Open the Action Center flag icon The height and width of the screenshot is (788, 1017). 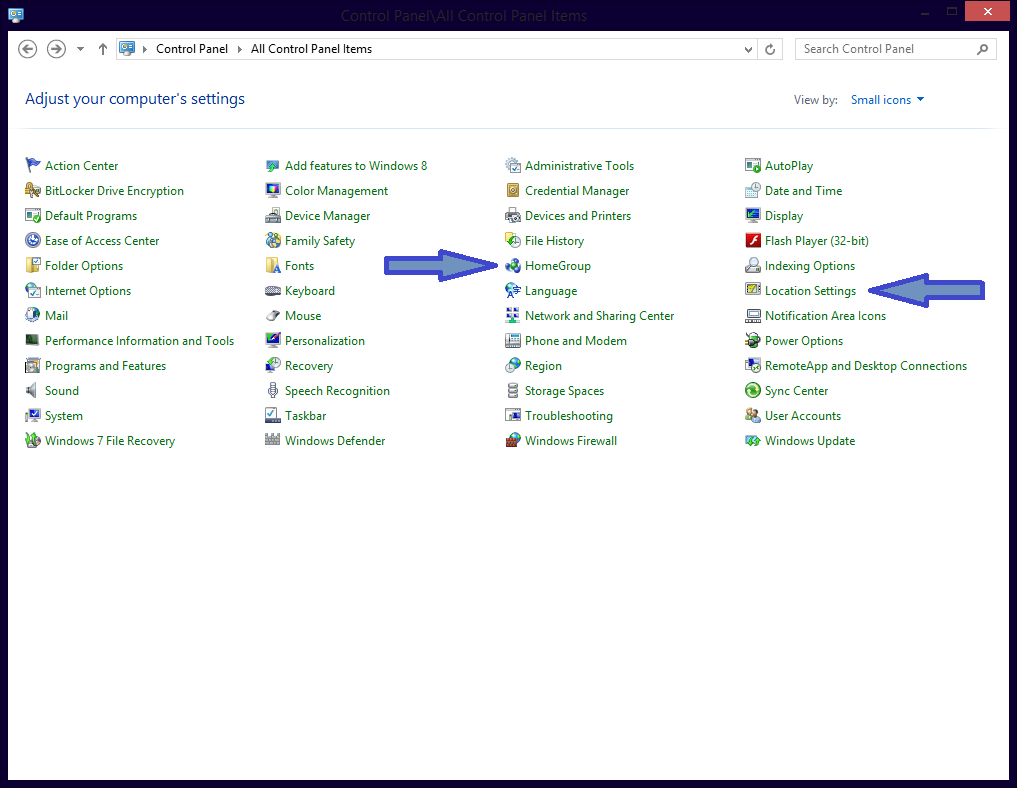pos(32,165)
